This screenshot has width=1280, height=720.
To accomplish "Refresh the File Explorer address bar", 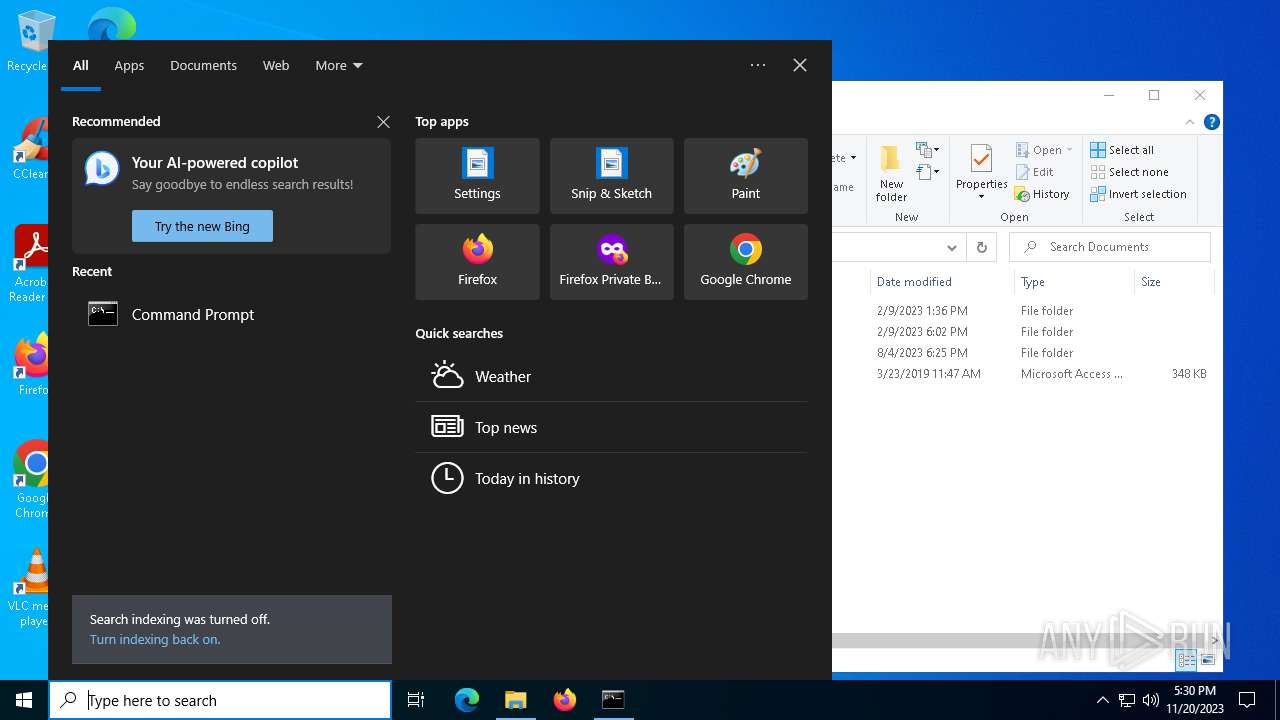I will tap(982, 247).
